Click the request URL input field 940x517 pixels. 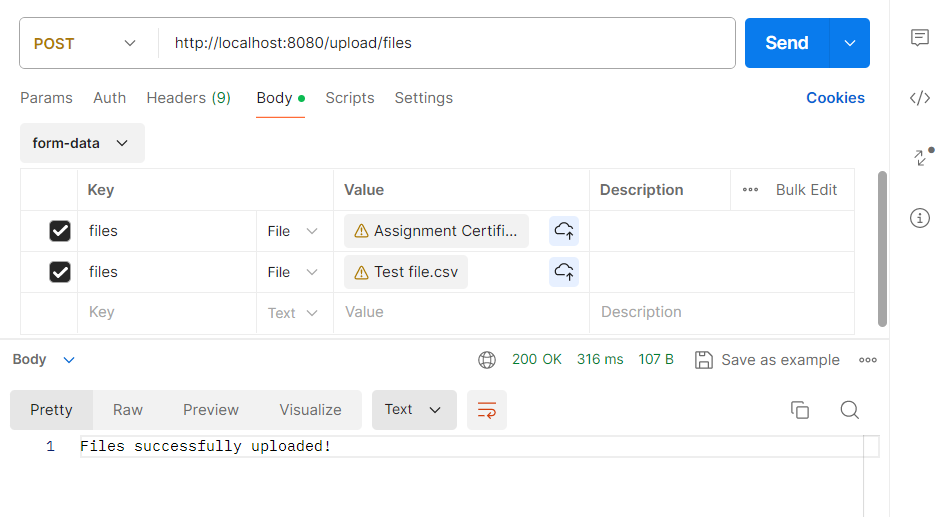pyautogui.click(x=450, y=43)
